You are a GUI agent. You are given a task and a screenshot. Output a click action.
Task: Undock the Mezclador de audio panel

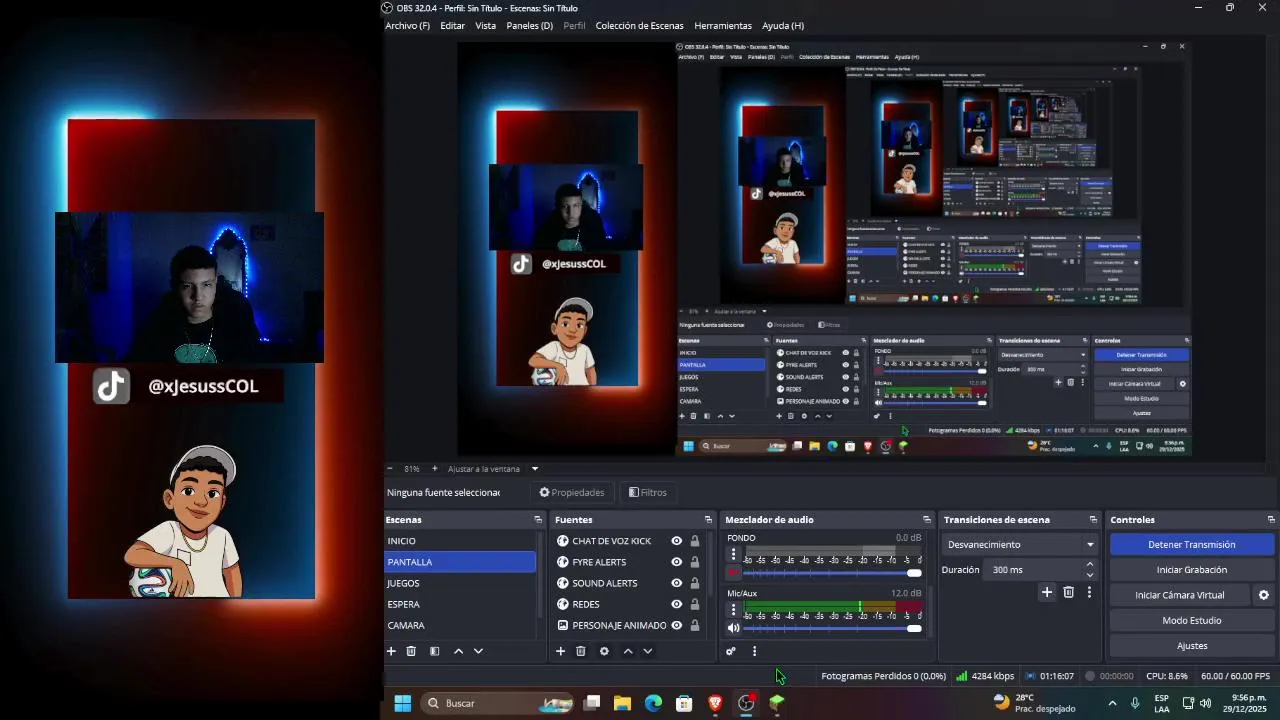click(926, 520)
